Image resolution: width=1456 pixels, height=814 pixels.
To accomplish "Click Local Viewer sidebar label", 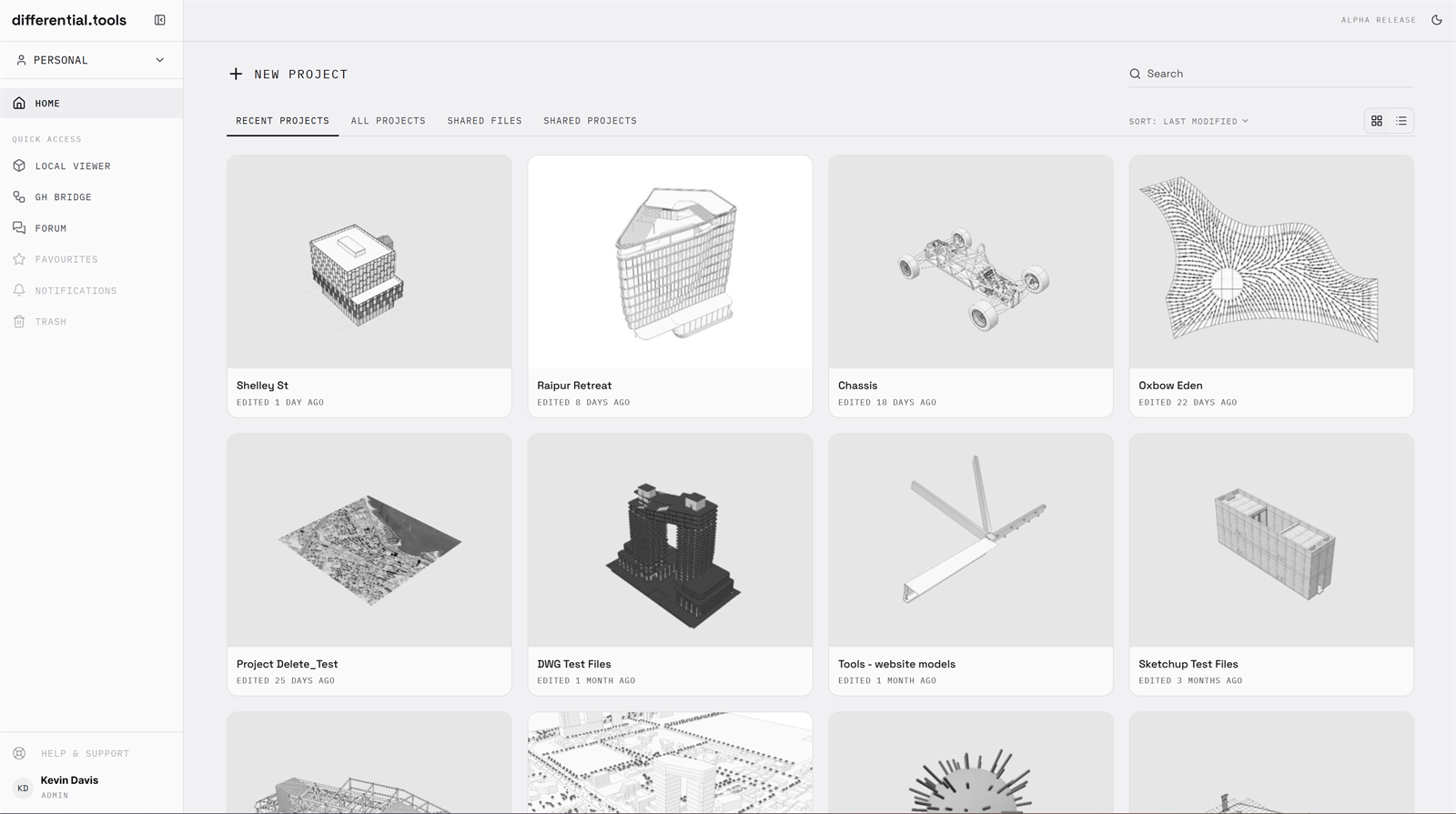I will (73, 166).
